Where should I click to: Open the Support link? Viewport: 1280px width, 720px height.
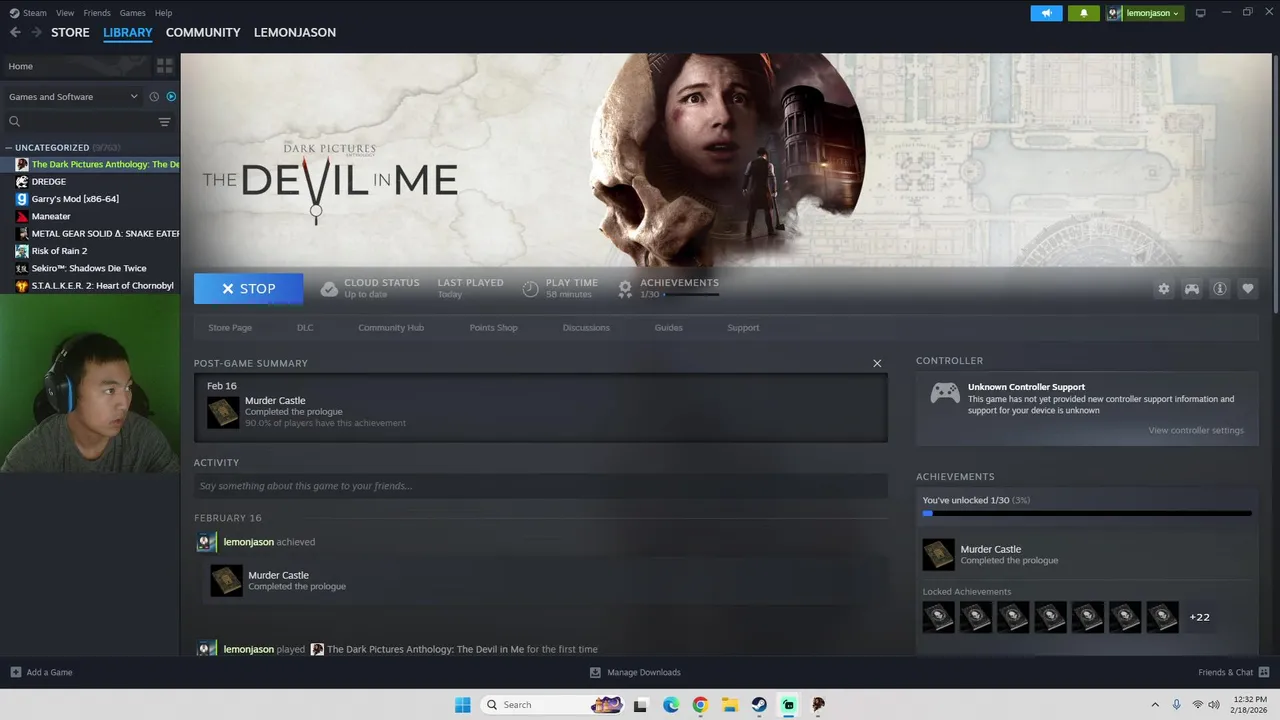coord(743,328)
